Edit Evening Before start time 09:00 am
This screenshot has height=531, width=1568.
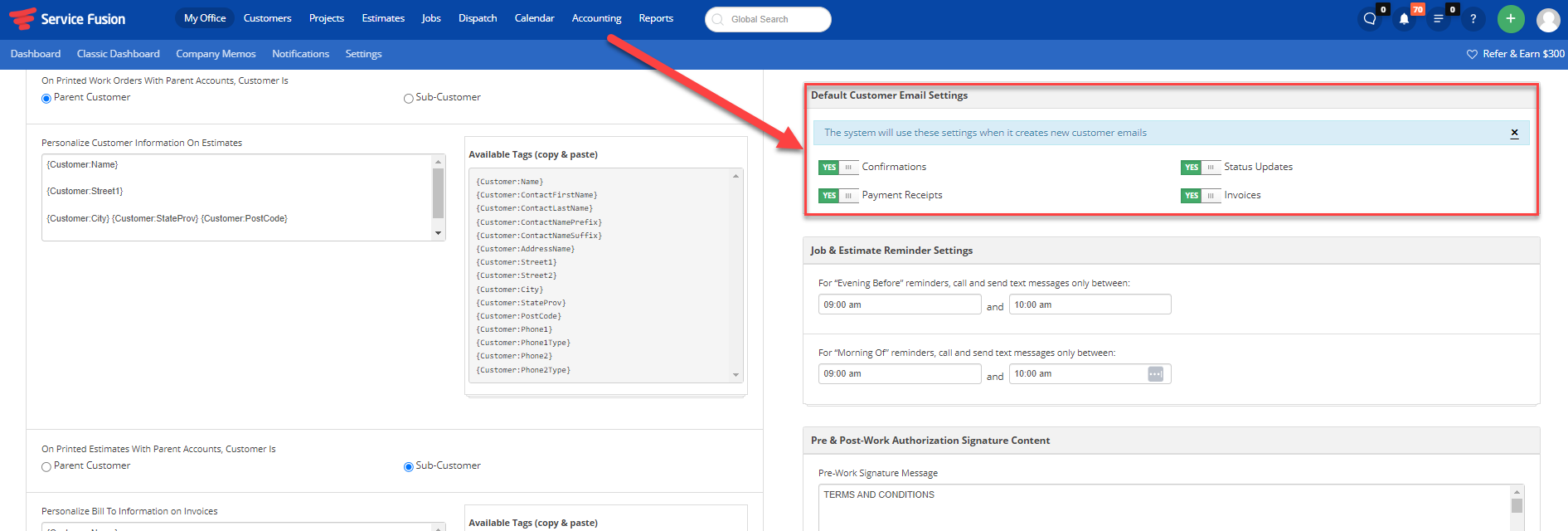tap(900, 304)
